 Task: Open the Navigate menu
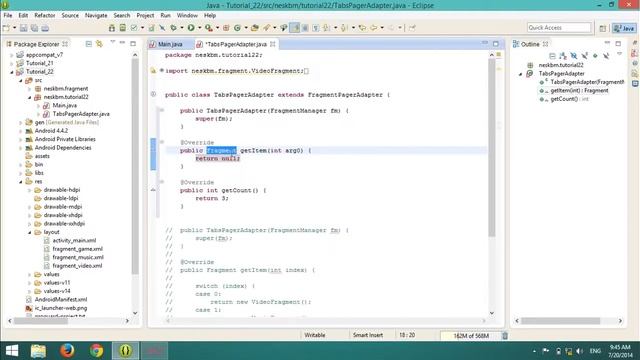(96, 16)
